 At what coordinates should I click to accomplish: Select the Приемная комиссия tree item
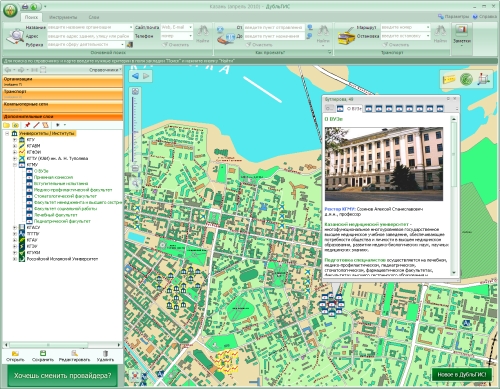(53, 177)
